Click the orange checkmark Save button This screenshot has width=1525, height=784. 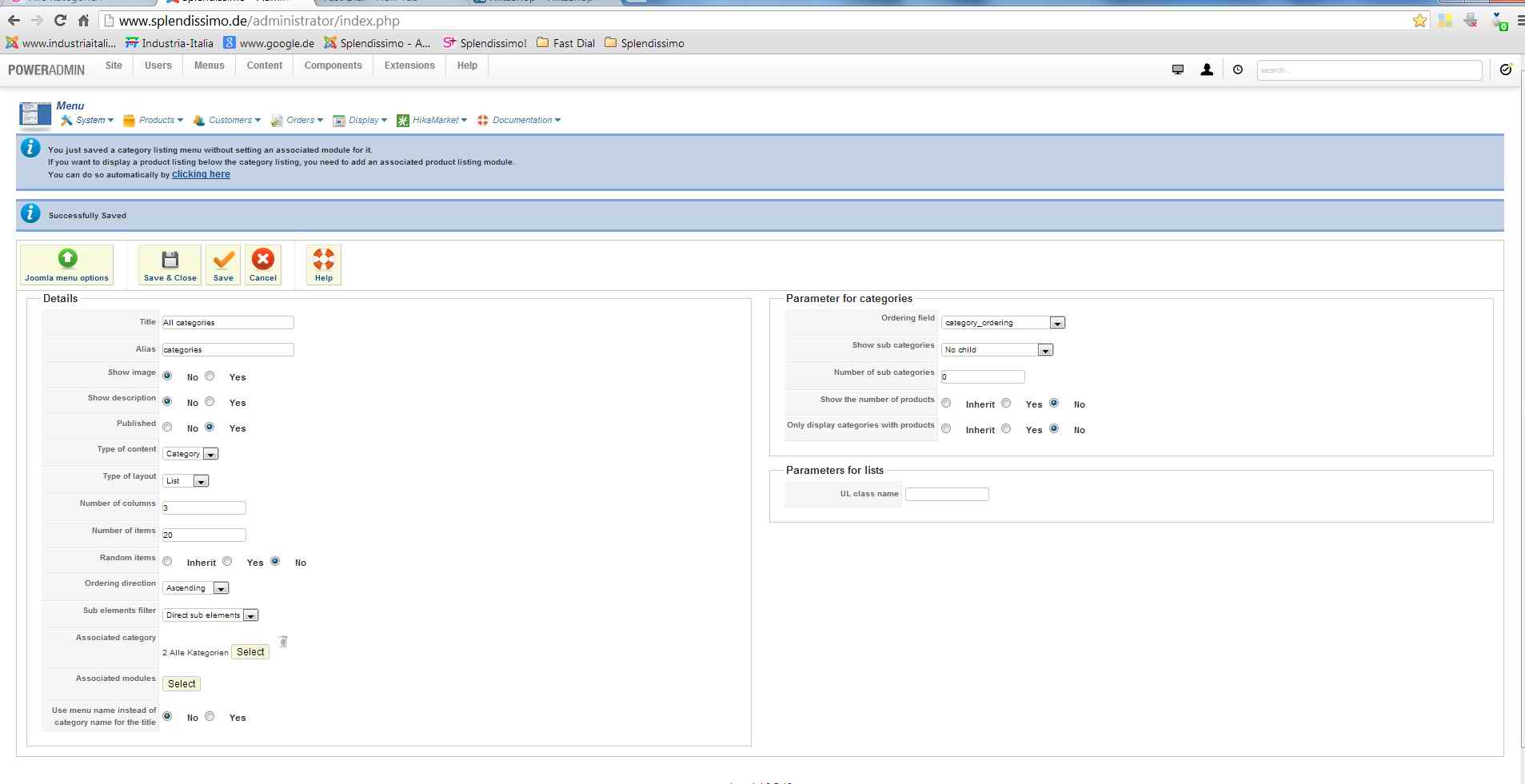pos(223,265)
